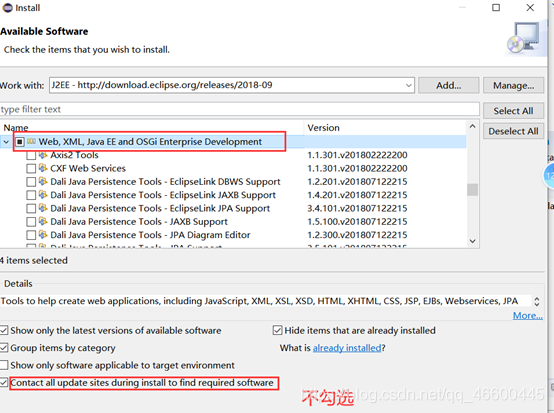The width and height of the screenshot is (554, 413).
Task: Uncheck Contact all update sites during install
Action: click(4, 383)
